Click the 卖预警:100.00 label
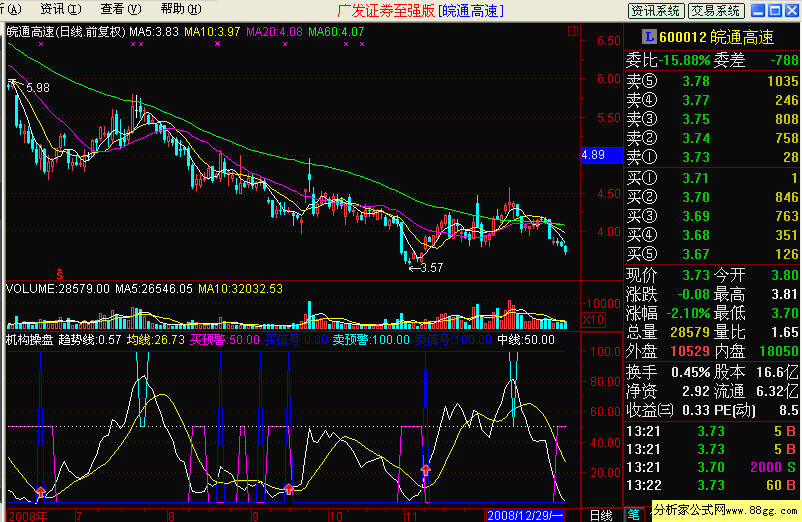Image resolution: width=802 pixels, height=522 pixels. pyautogui.click(x=371, y=339)
